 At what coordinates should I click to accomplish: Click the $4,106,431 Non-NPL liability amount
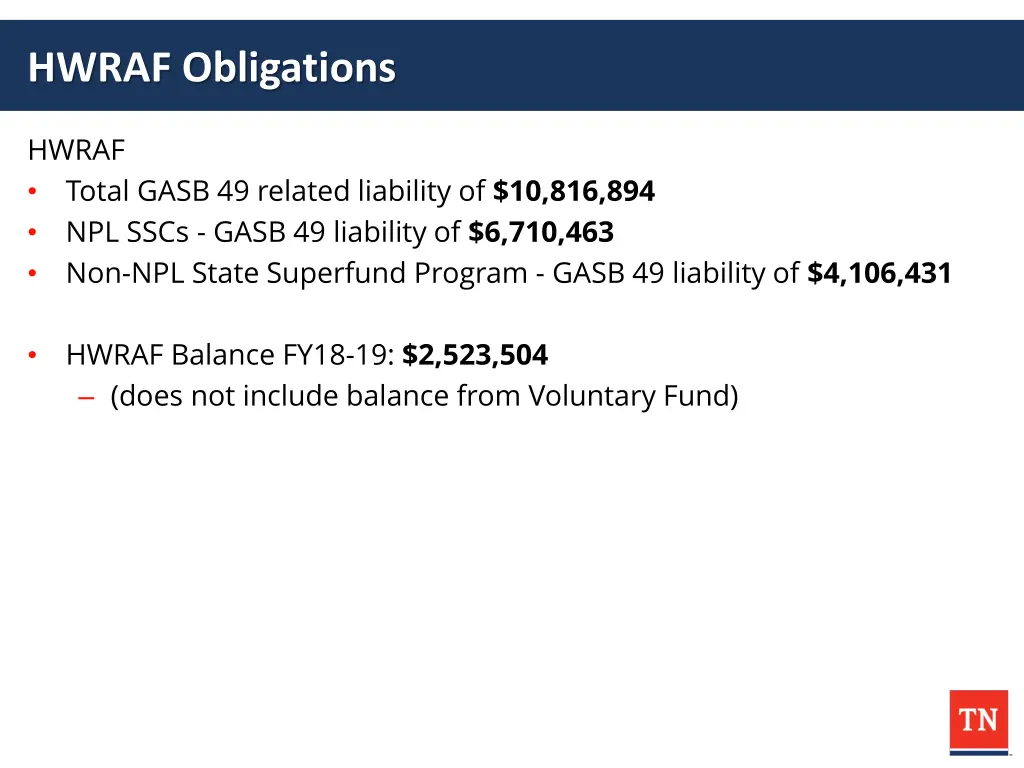pos(879,273)
